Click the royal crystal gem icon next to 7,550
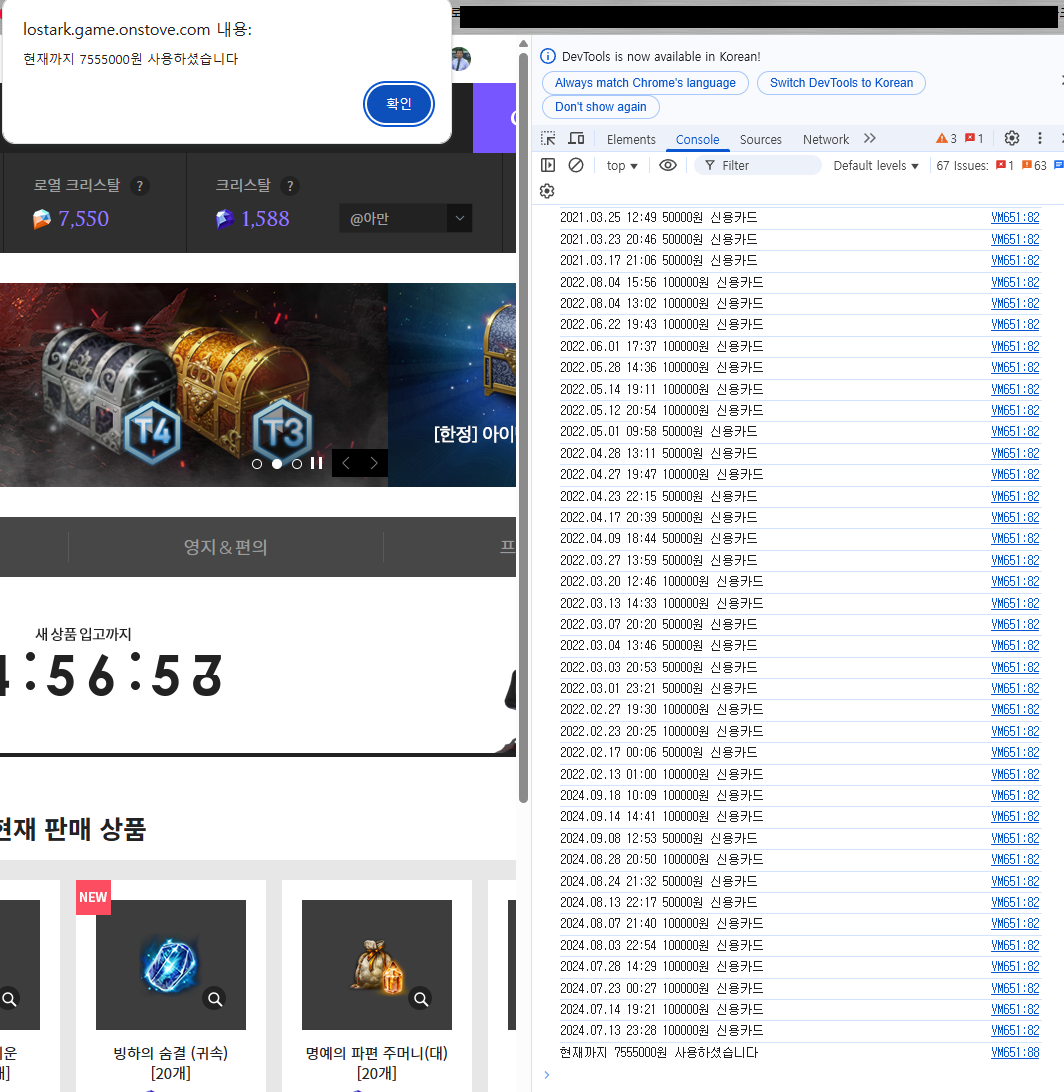Screen dimensions: 1064x1092 tap(42, 219)
